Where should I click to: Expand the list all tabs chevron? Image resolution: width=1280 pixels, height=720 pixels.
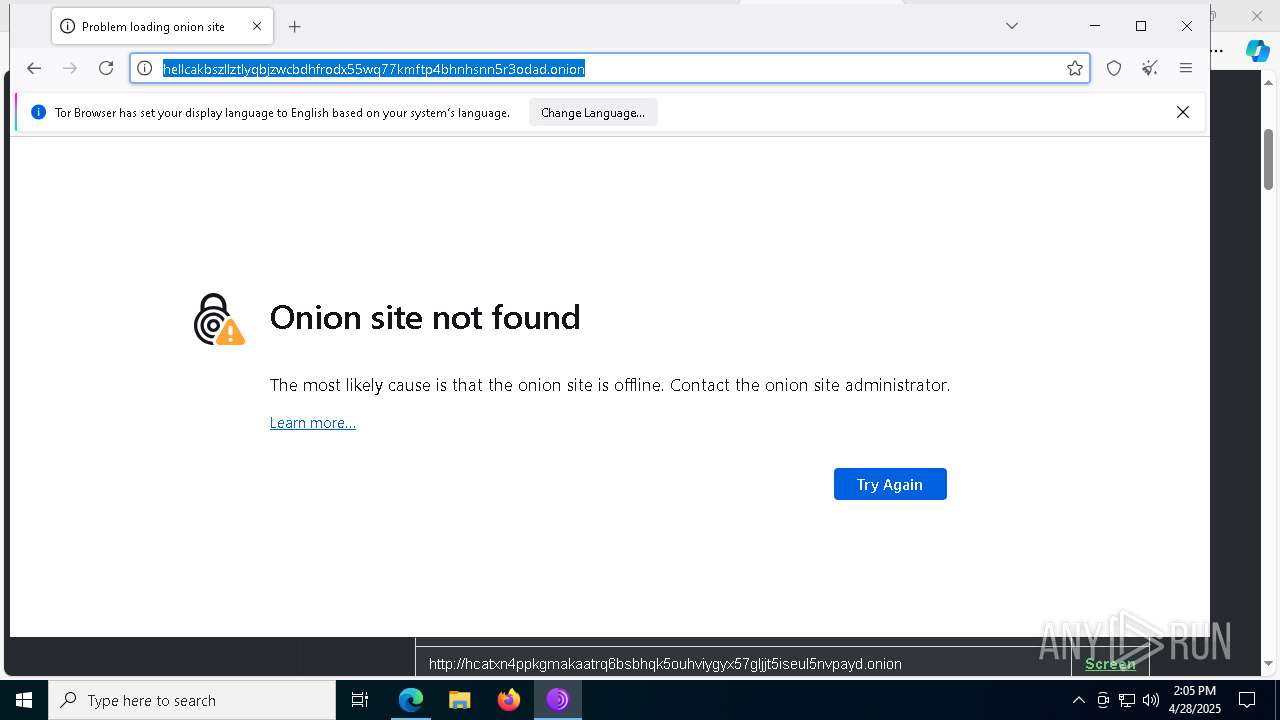click(1012, 26)
